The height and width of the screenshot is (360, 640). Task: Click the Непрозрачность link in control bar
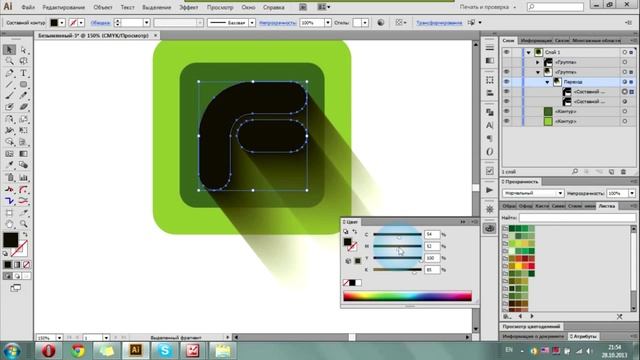coord(278,23)
